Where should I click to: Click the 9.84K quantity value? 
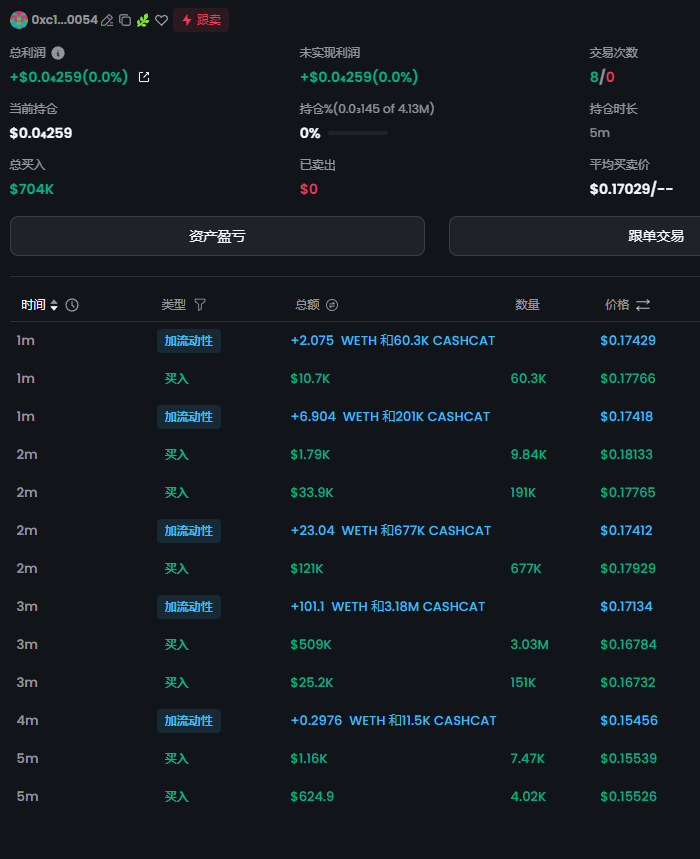pos(529,455)
